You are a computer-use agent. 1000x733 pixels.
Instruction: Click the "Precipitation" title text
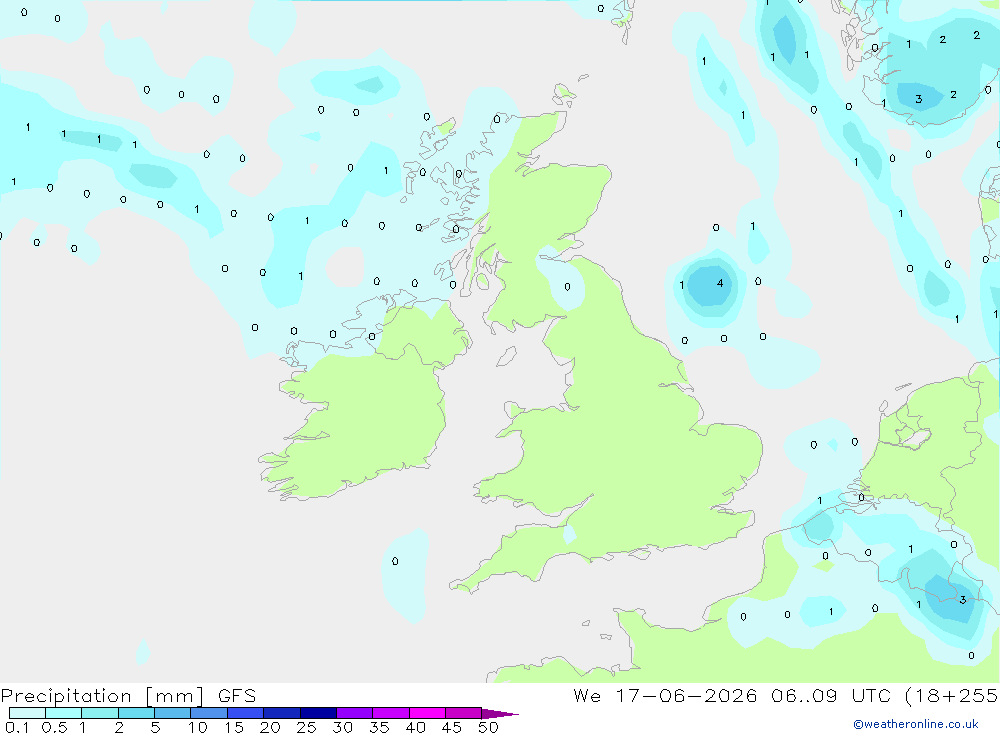point(66,696)
